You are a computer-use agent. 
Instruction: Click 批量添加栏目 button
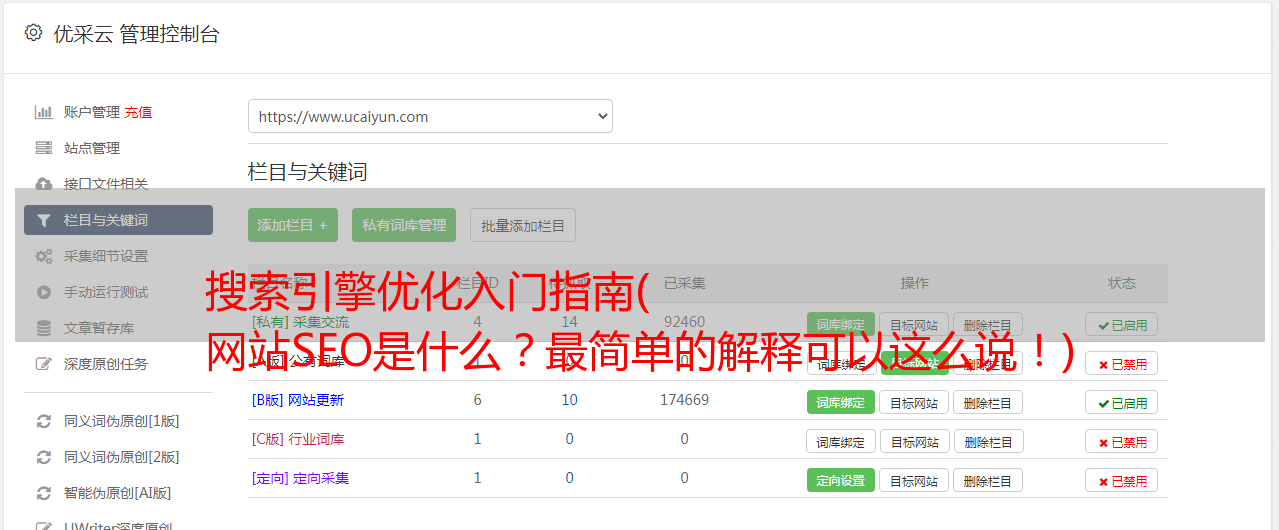click(x=523, y=225)
